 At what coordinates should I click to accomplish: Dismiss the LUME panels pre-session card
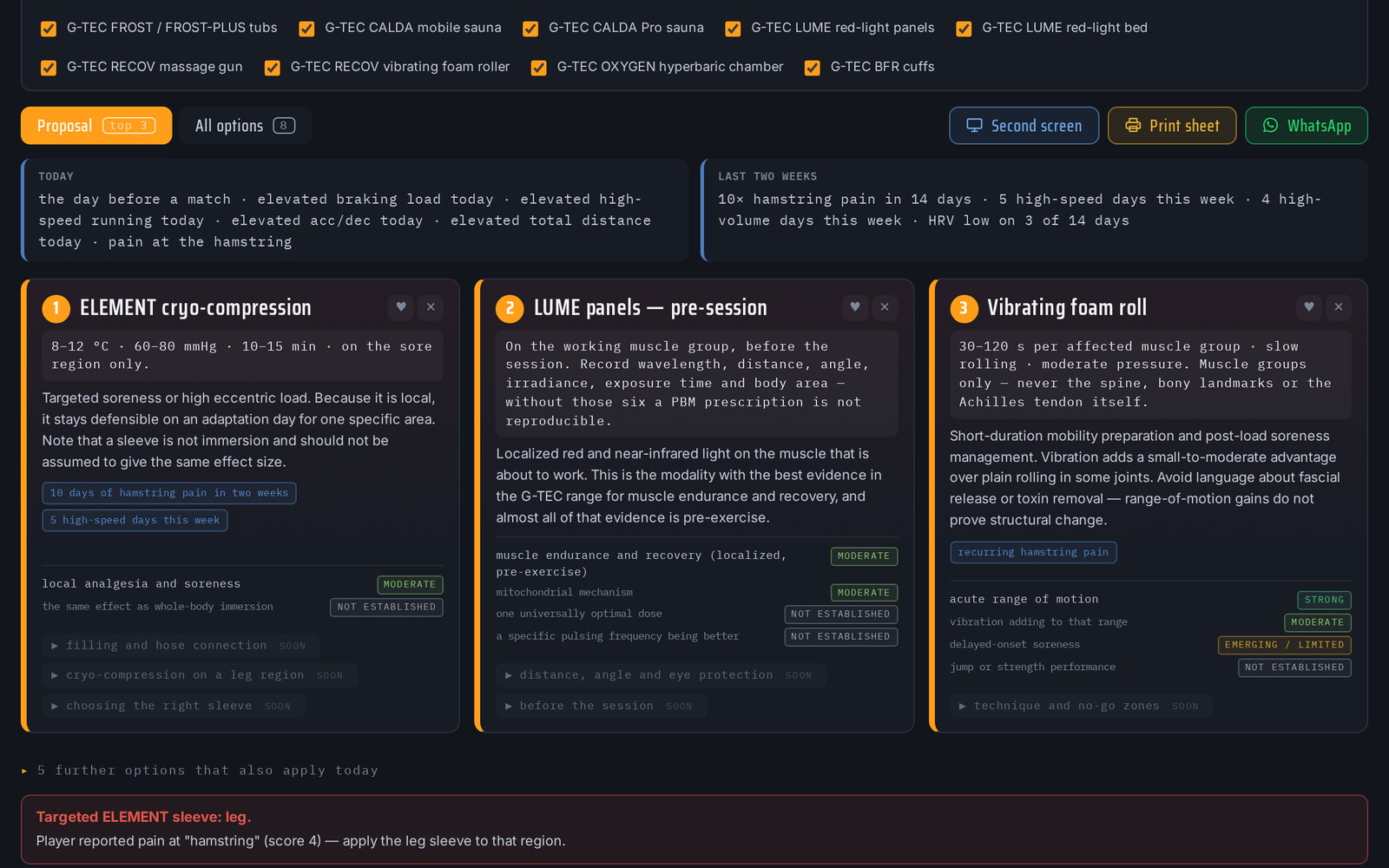click(885, 306)
